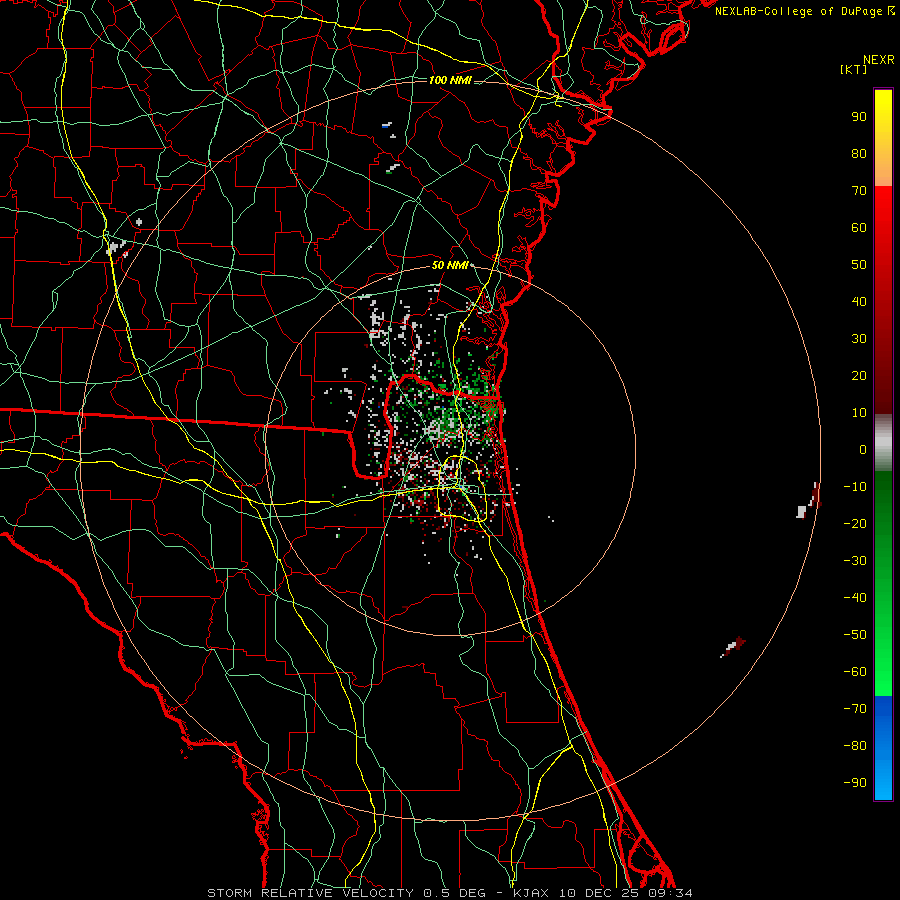Click the -80 knot scale label

855,746
